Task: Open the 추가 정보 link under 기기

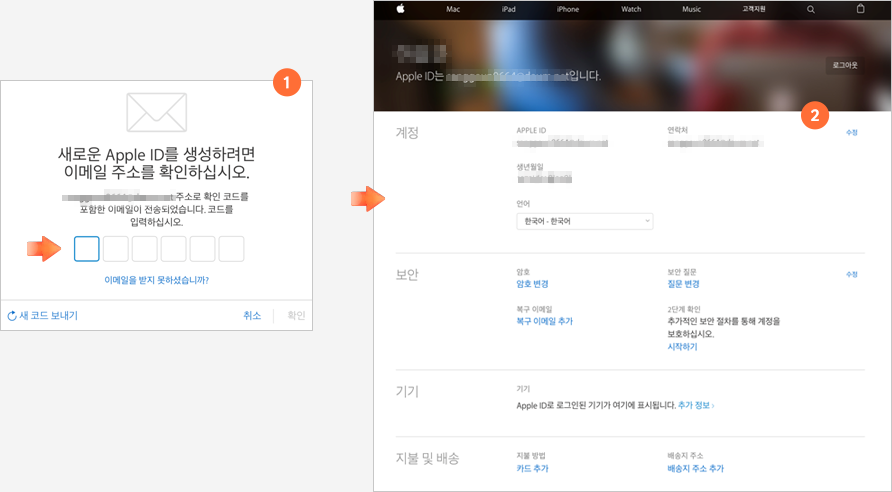Action: 696,405
